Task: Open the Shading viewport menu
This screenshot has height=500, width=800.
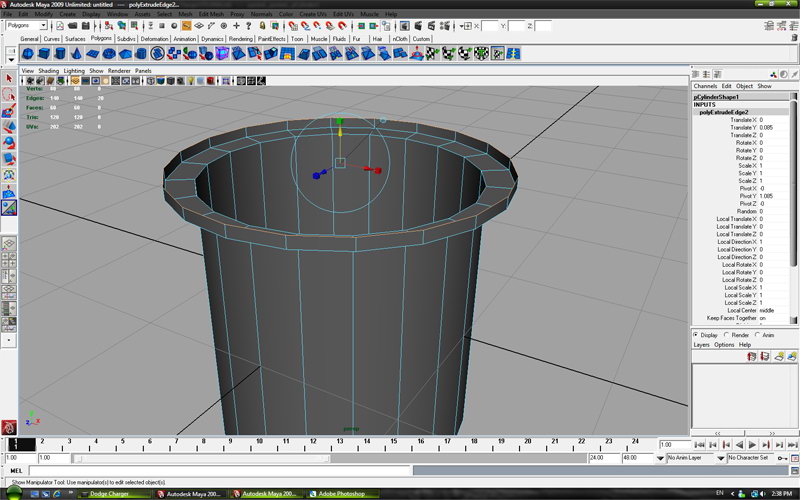Action: coord(48,71)
